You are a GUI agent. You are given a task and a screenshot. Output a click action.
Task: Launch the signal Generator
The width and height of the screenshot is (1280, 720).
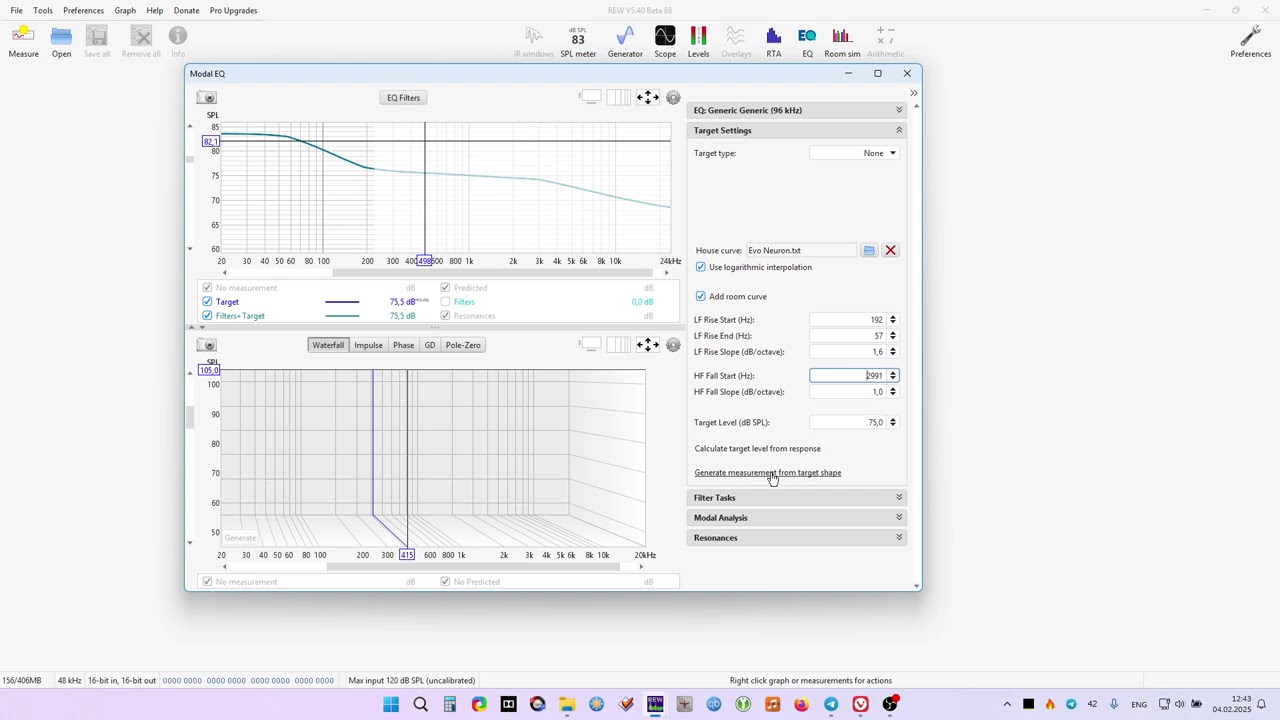[625, 42]
